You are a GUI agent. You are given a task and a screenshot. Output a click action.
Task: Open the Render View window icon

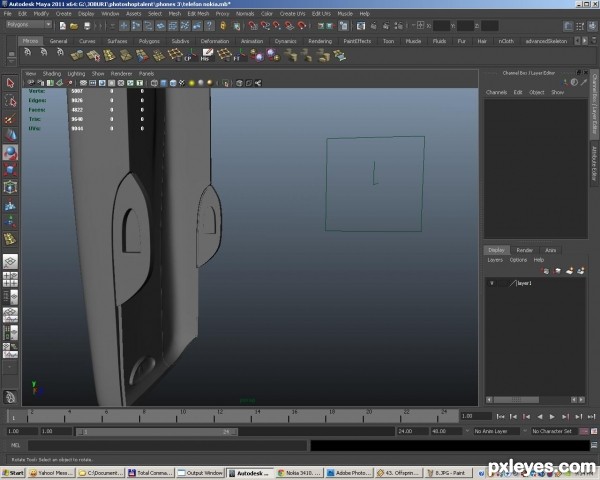[x=361, y=26]
